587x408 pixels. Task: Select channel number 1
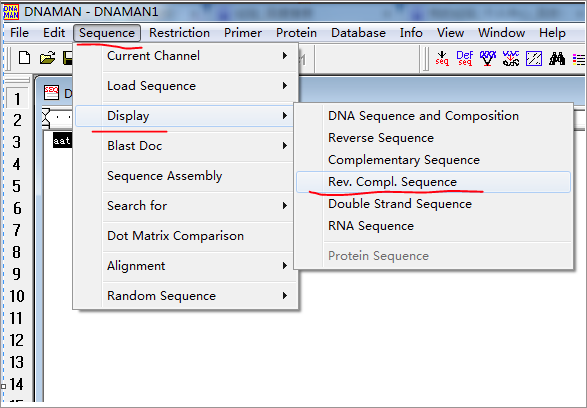point(17,99)
